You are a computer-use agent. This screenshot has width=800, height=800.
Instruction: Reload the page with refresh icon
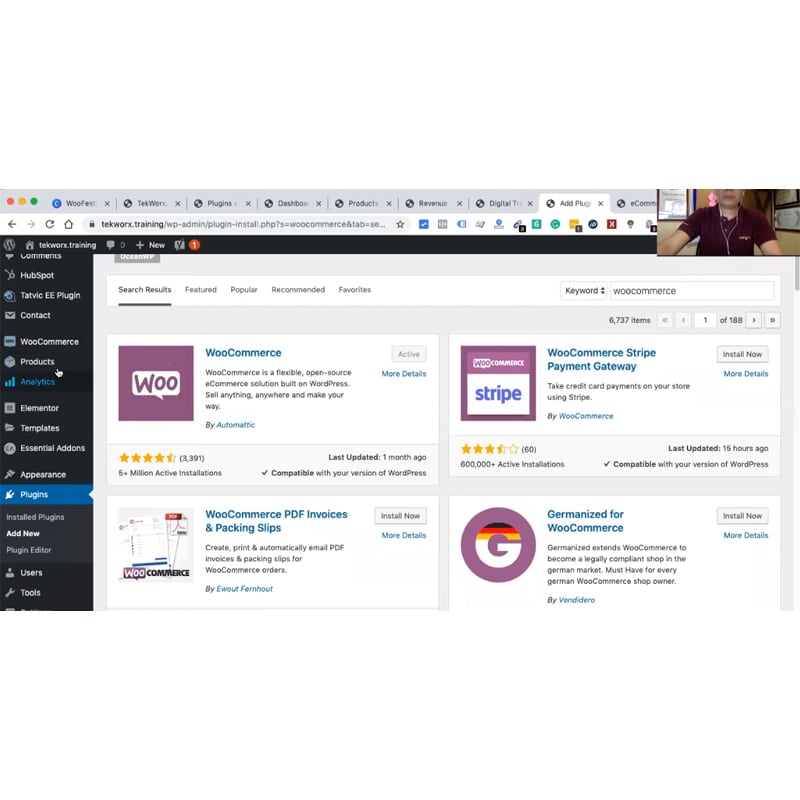pyautogui.click(x=50, y=224)
